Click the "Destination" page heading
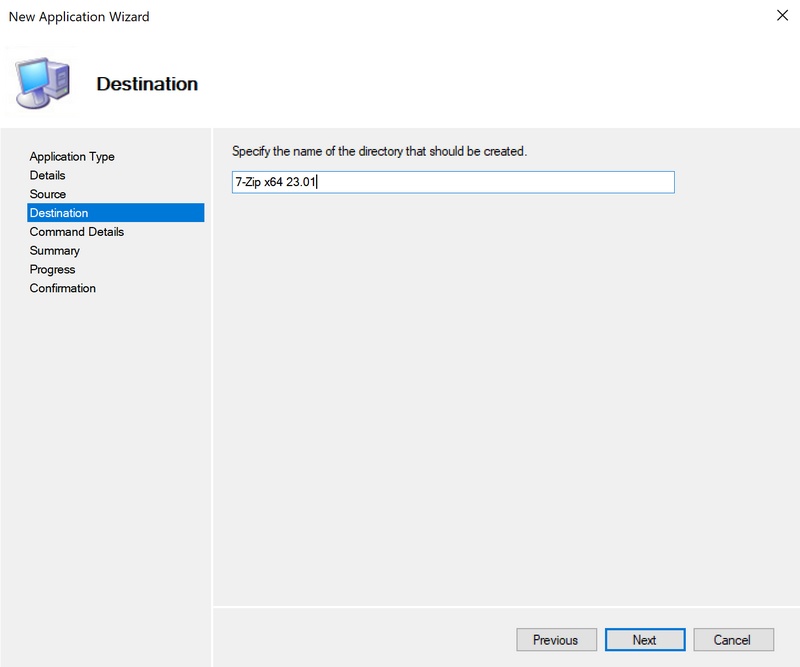Image resolution: width=800 pixels, height=667 pixels. point(147,84)
